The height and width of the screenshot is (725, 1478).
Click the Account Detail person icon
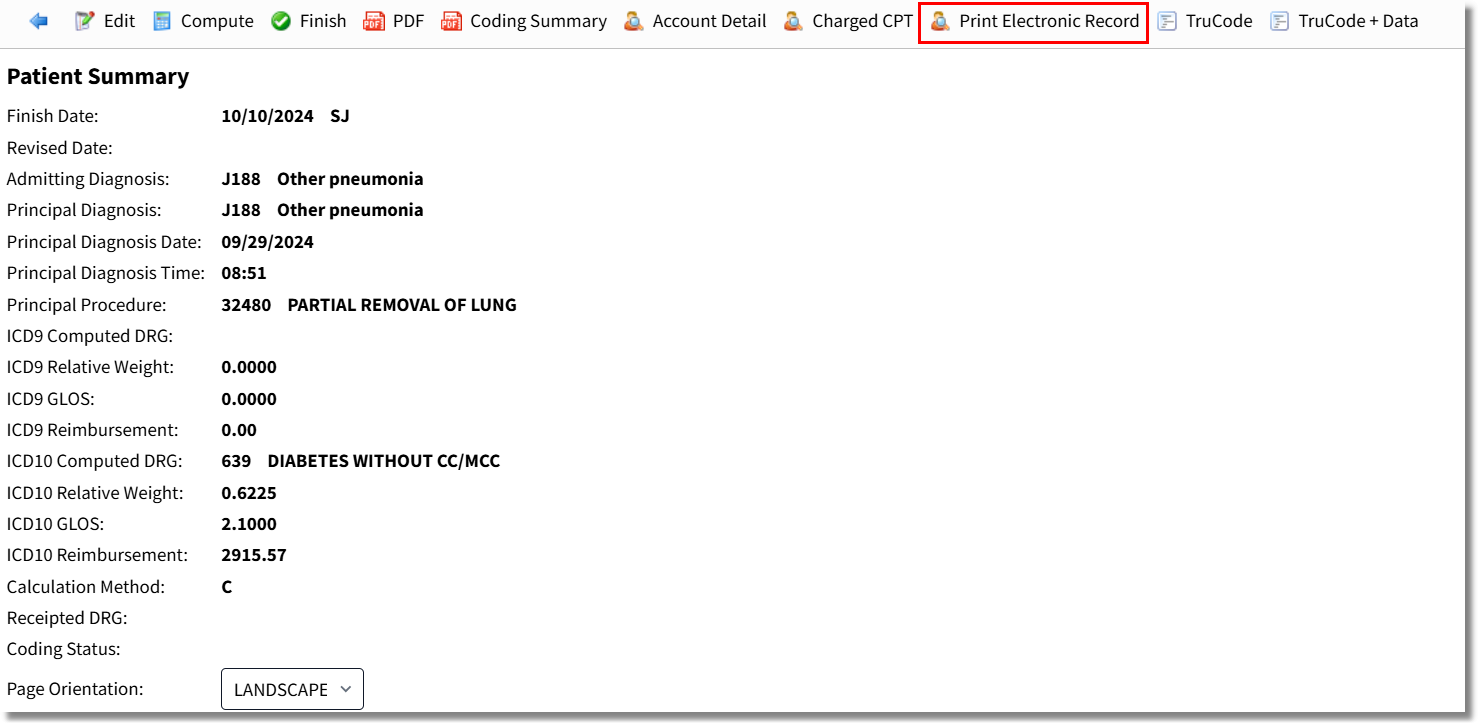pyautogui.click(x=634, y=21)
